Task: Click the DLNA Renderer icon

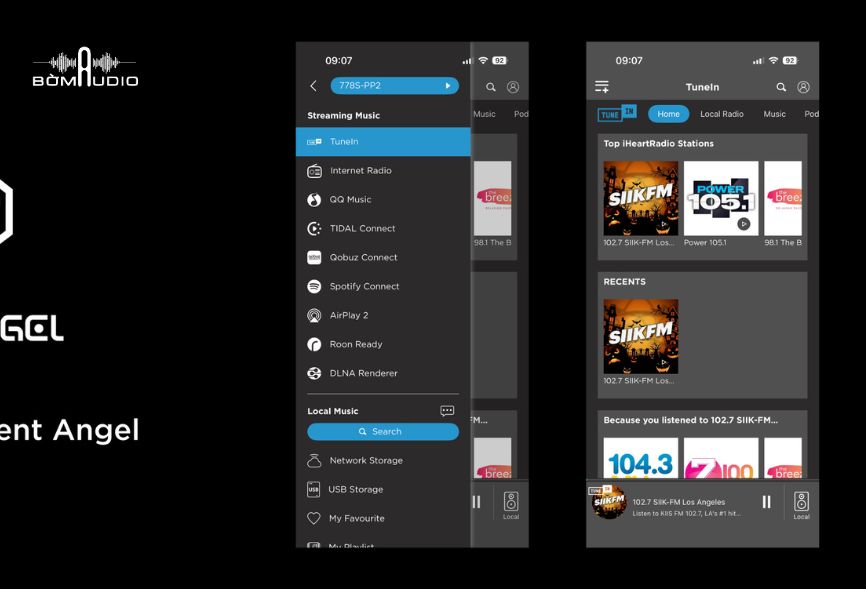Action: pos(314,374)
